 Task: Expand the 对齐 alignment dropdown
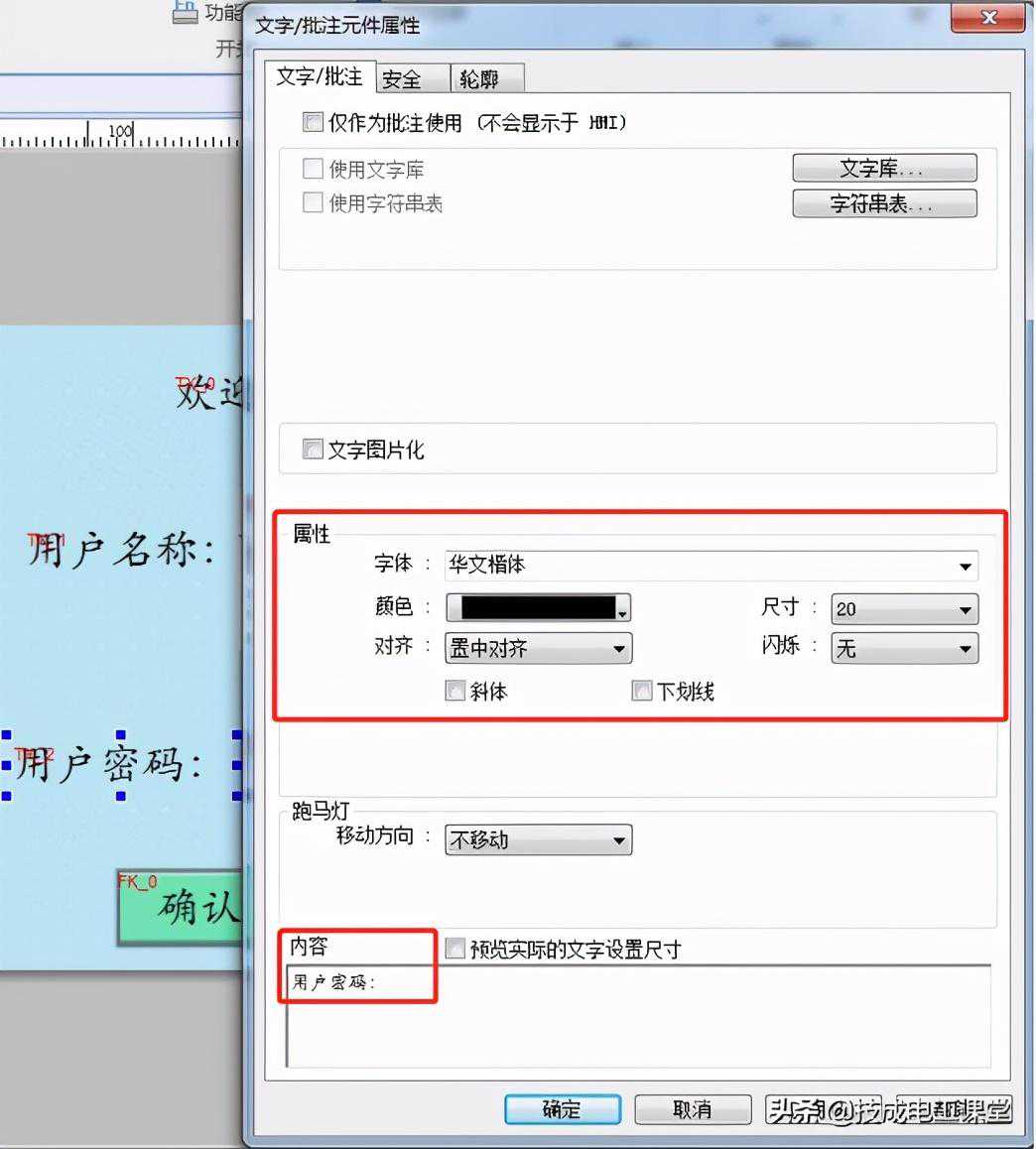(x=538, y=649)
